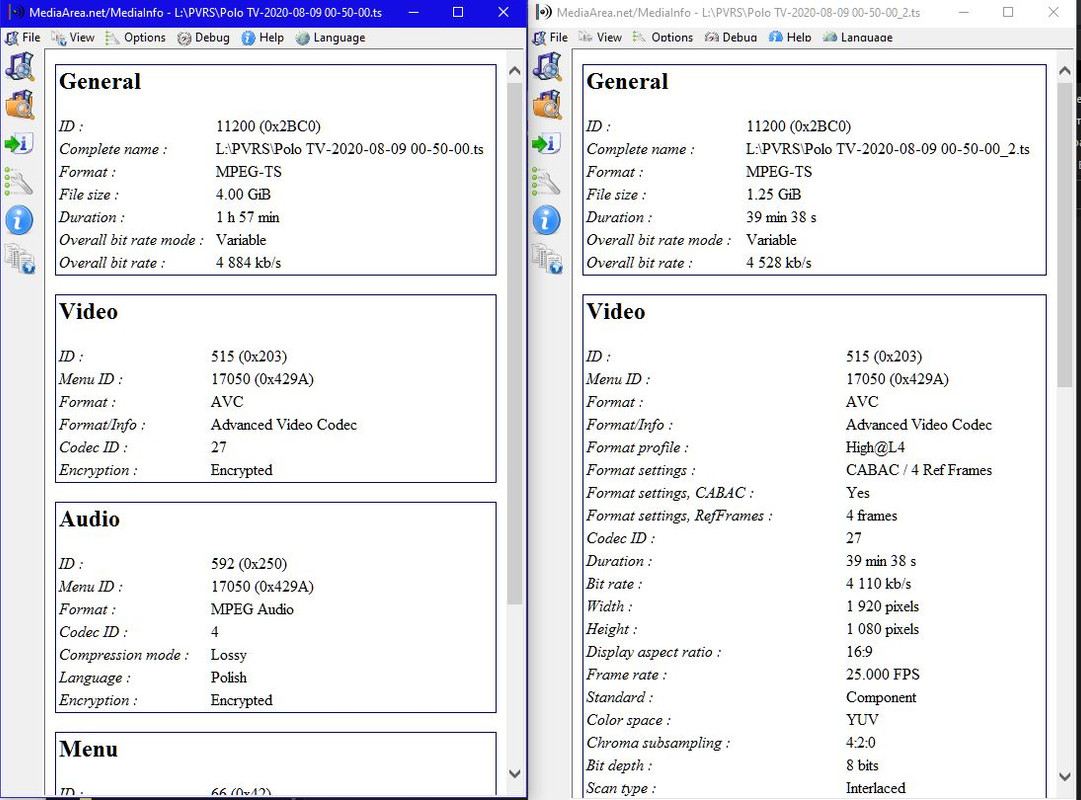The height and width of the screenshot is (800, 1081).
Task: Open Help menu in right window
Action: point(790,37)
